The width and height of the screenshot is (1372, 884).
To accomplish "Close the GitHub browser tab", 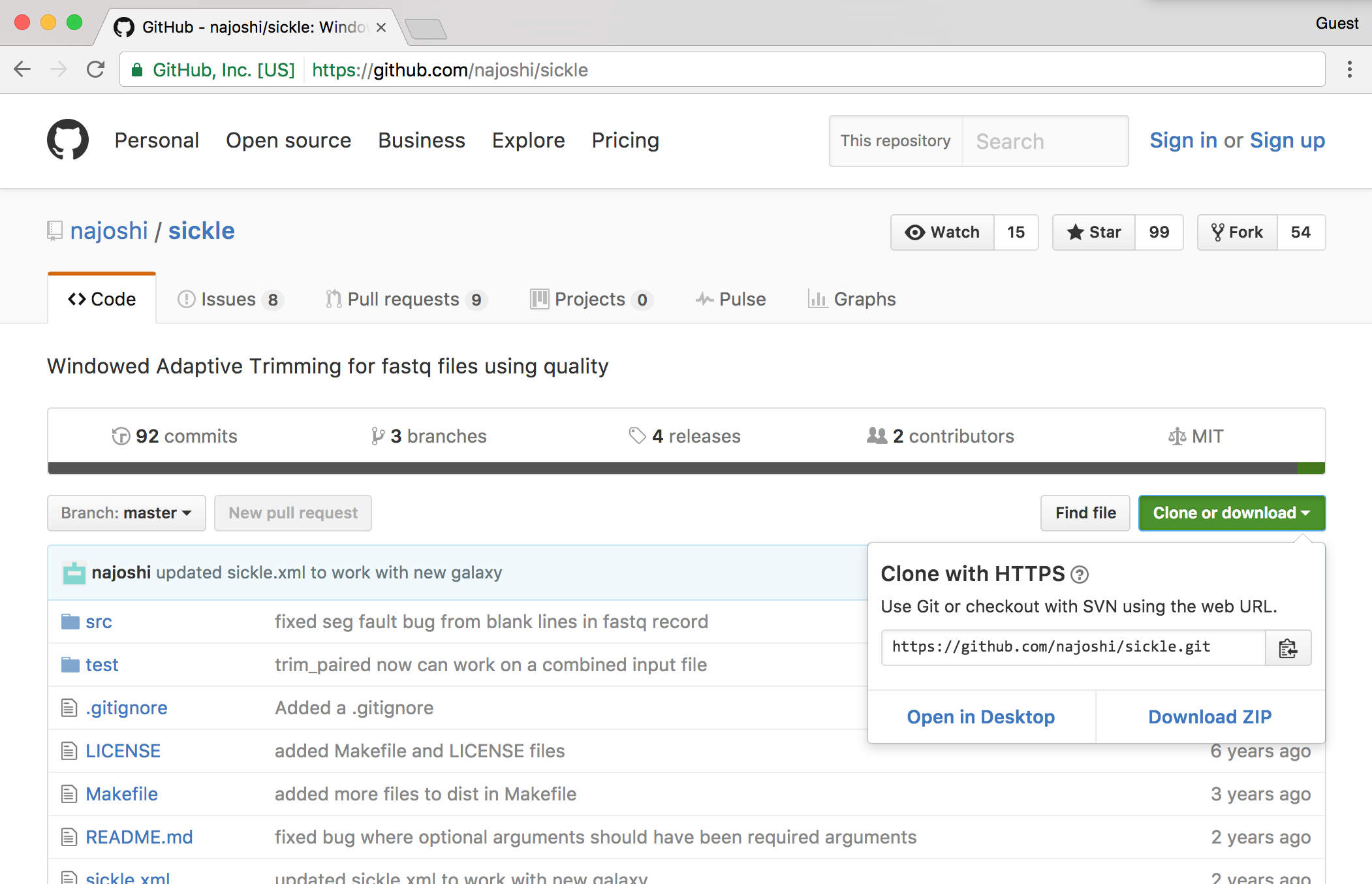I will tap(381, 27).
